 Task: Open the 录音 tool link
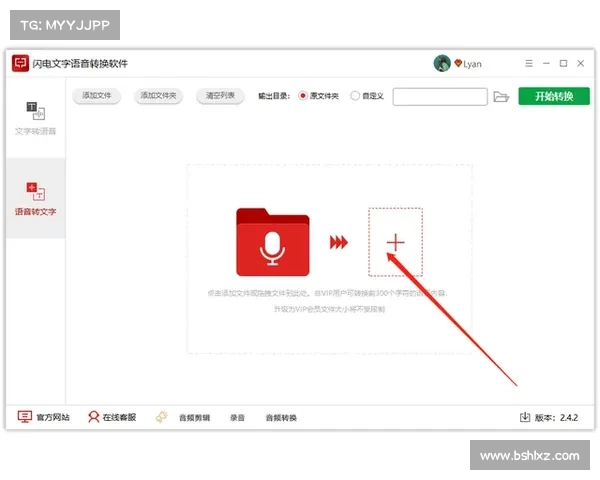237,418
